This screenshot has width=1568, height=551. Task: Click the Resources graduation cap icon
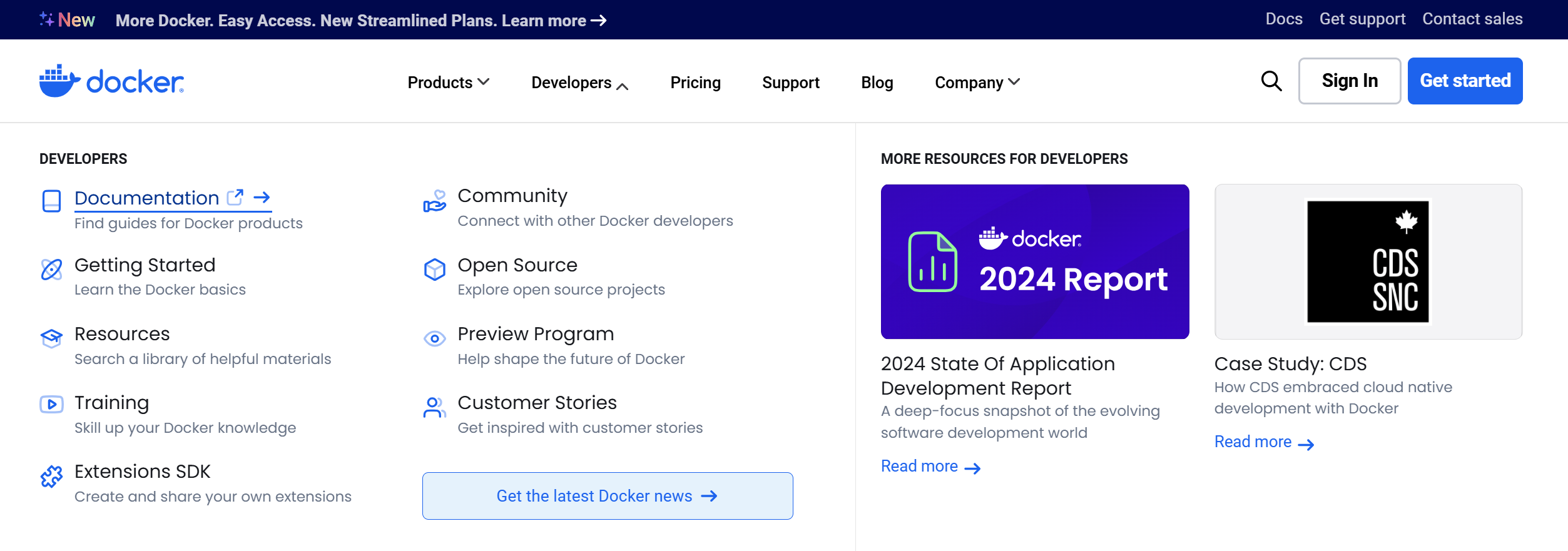pos(51,338)
